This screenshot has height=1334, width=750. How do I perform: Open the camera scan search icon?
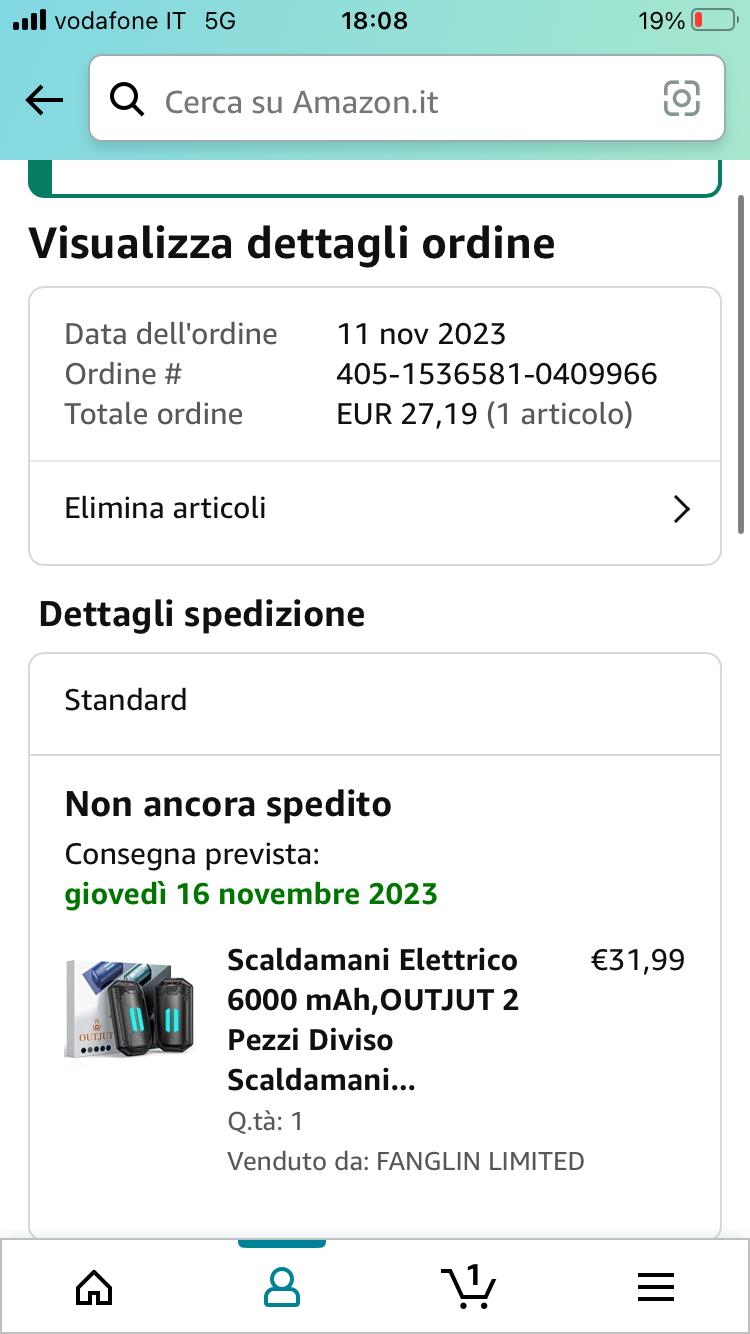681,99
